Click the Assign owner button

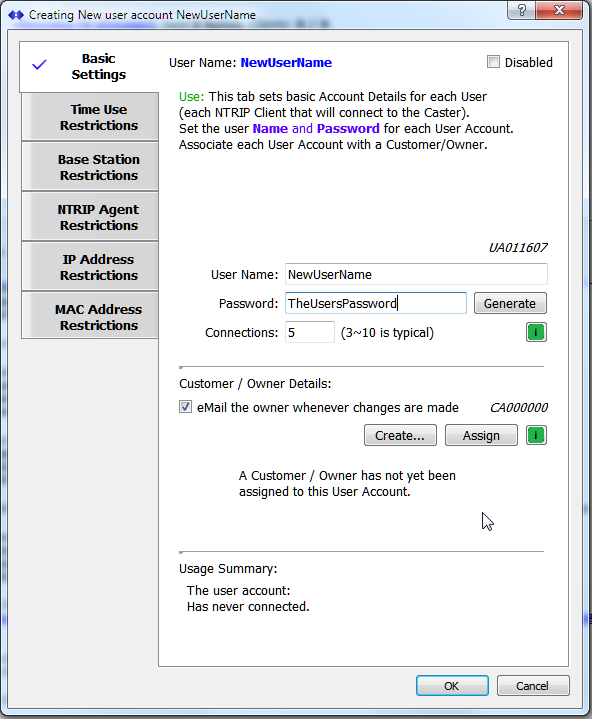(x=481, y=435)
